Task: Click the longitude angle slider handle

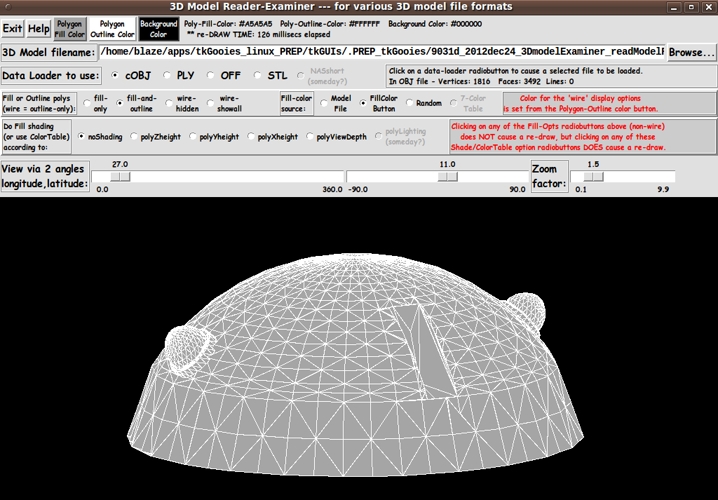Action: point(120,176)
